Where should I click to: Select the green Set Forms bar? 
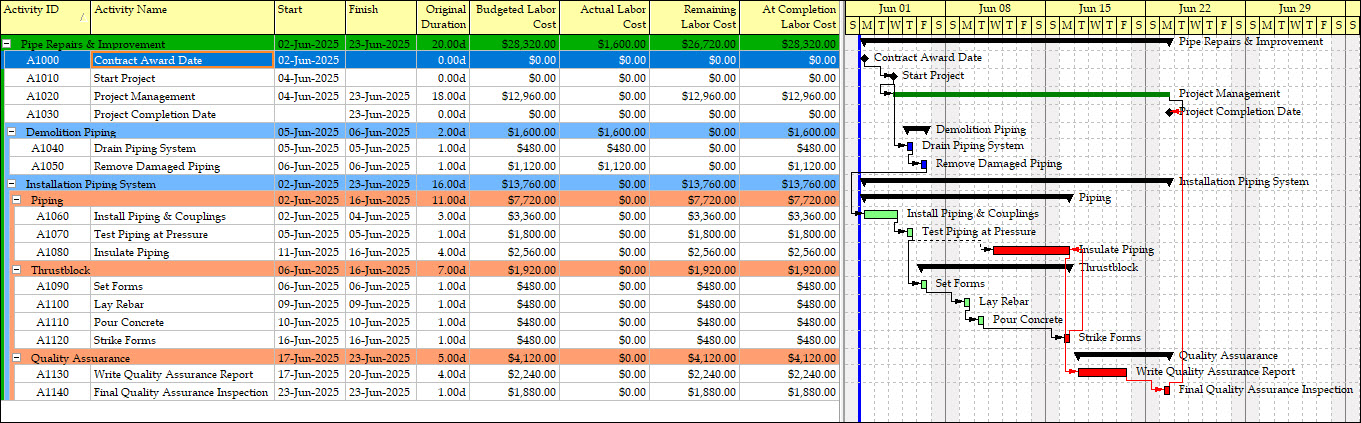[x=924, y=285]
